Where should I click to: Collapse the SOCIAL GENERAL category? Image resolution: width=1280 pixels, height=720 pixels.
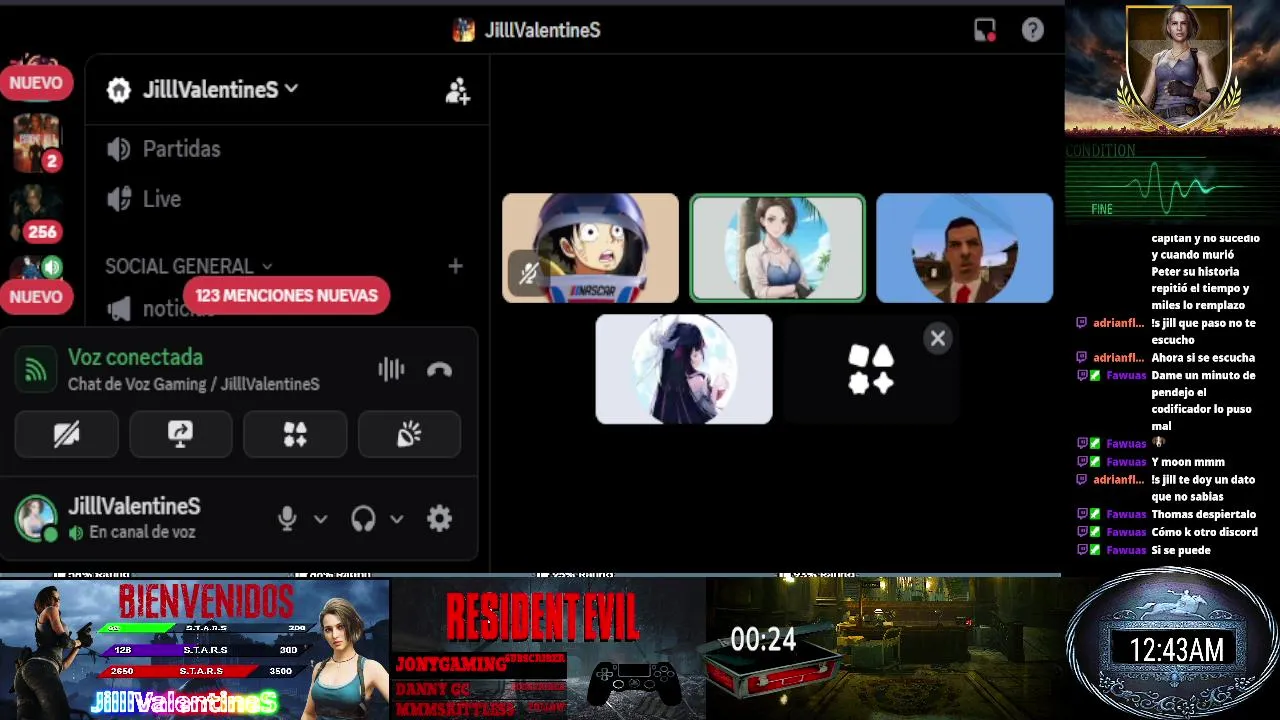[x=189, y=266]
